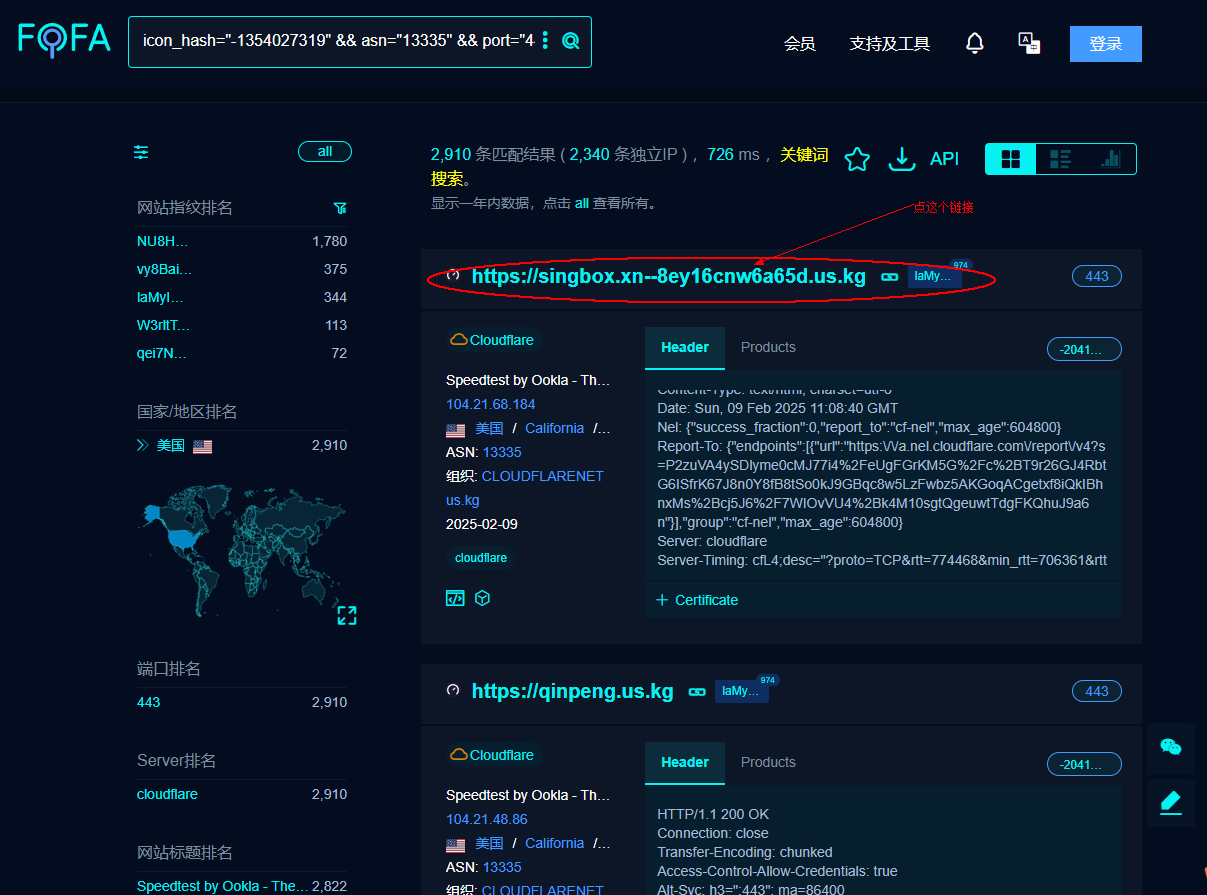Click the 登录 login button
The width and height of the screenshot is (1207, 895).
pyautogui.click(x=1105, y=44)
